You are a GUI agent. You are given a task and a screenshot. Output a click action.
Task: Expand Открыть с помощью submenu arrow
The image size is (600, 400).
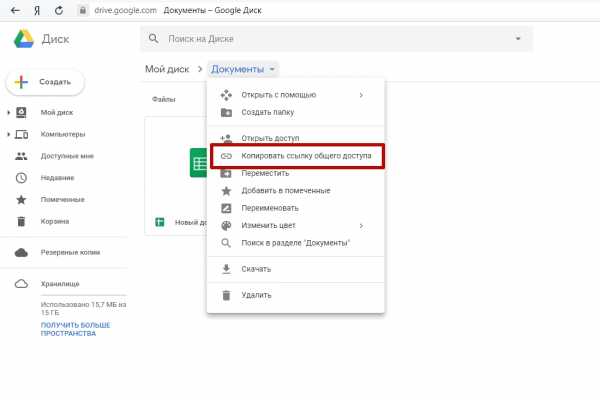tap(361, 95)
